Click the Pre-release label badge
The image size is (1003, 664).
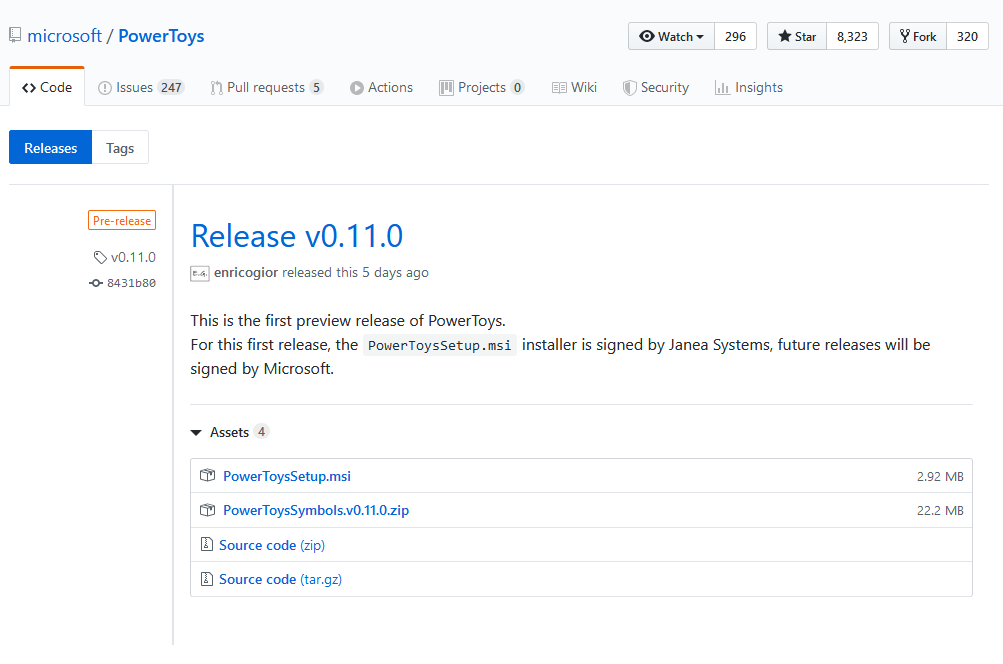122,220
